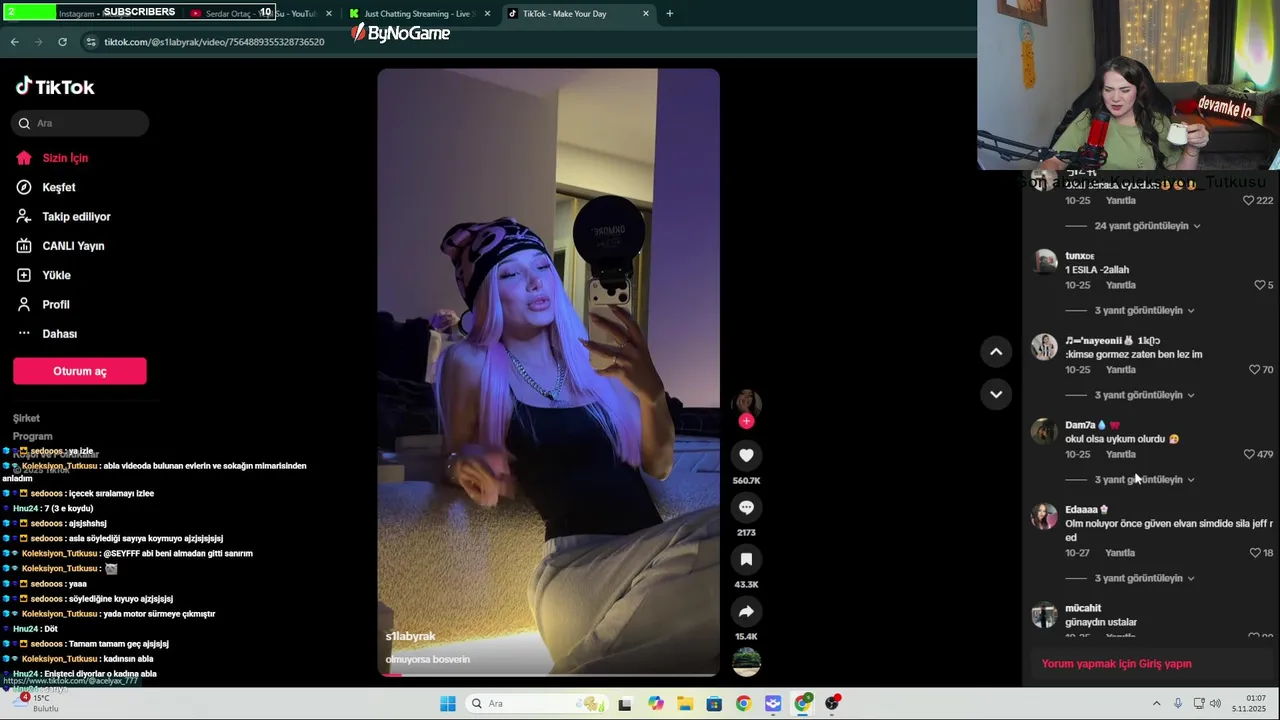Expand '24 yanıt görüntüleyin' replies

(1147, 226)
